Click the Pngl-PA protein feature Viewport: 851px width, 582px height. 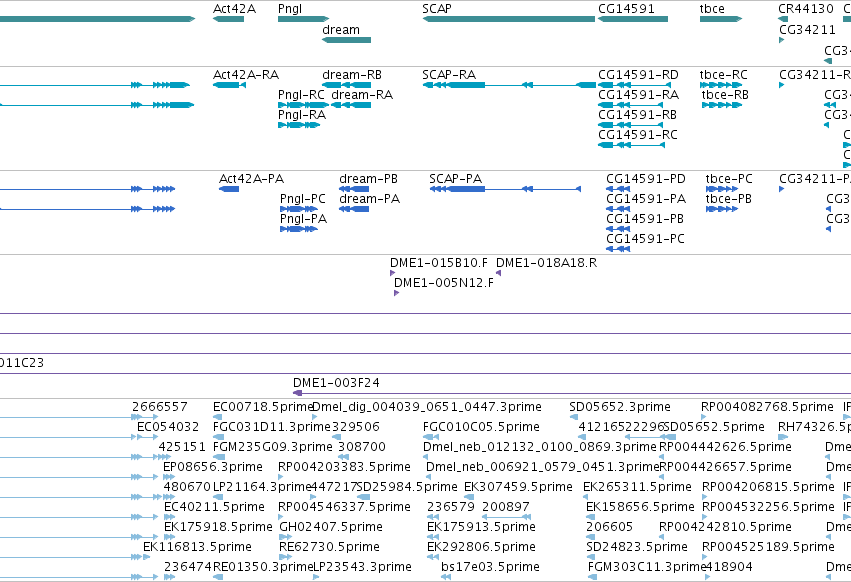tap(299, 229)
